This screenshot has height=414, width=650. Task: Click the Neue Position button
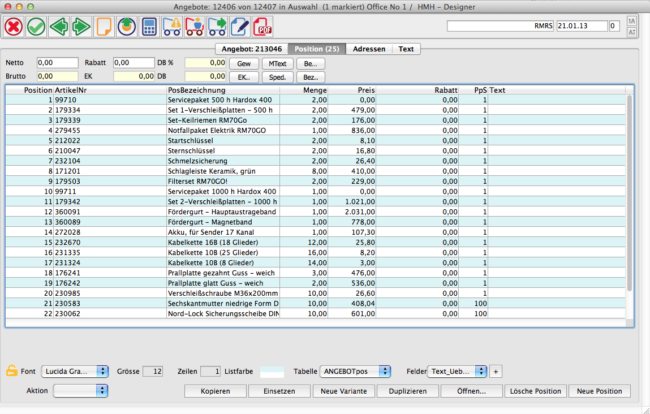(x=600, y=391)
